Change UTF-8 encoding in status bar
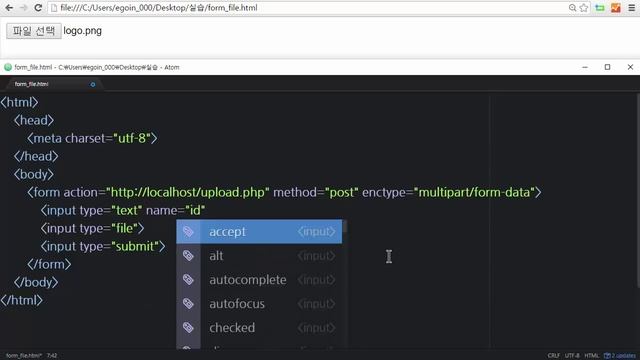The image size is (640, 360). tap(572, 356)
